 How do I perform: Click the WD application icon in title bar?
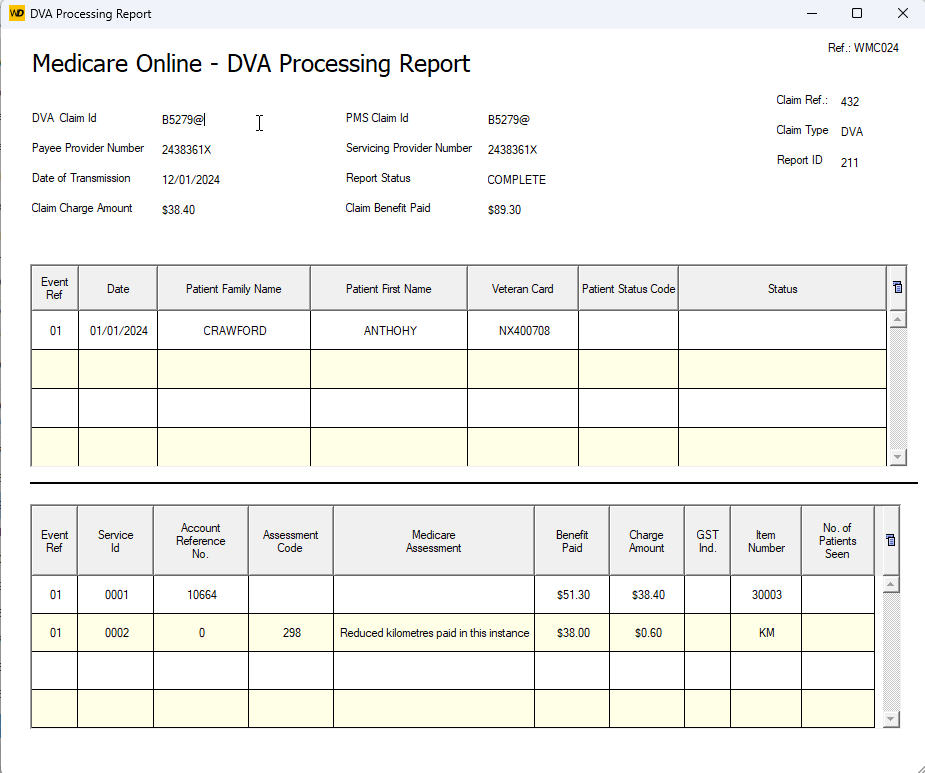(17, 13)
